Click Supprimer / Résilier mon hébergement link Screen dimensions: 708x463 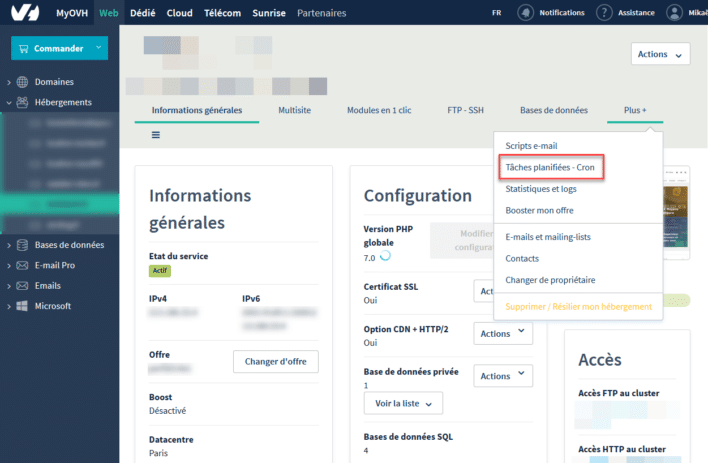(578, 306)
